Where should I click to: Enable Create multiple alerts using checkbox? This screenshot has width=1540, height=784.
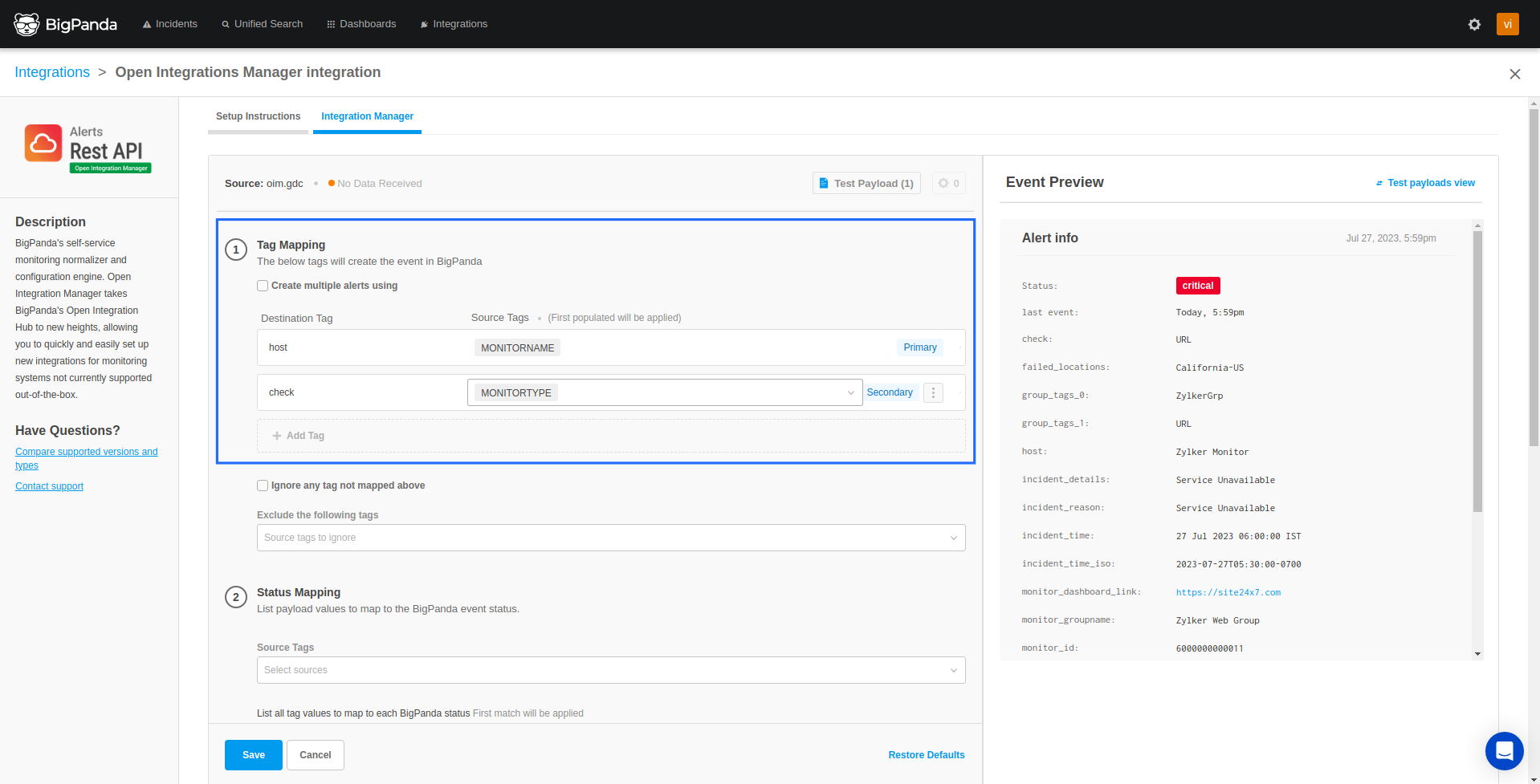click(263, 286)
